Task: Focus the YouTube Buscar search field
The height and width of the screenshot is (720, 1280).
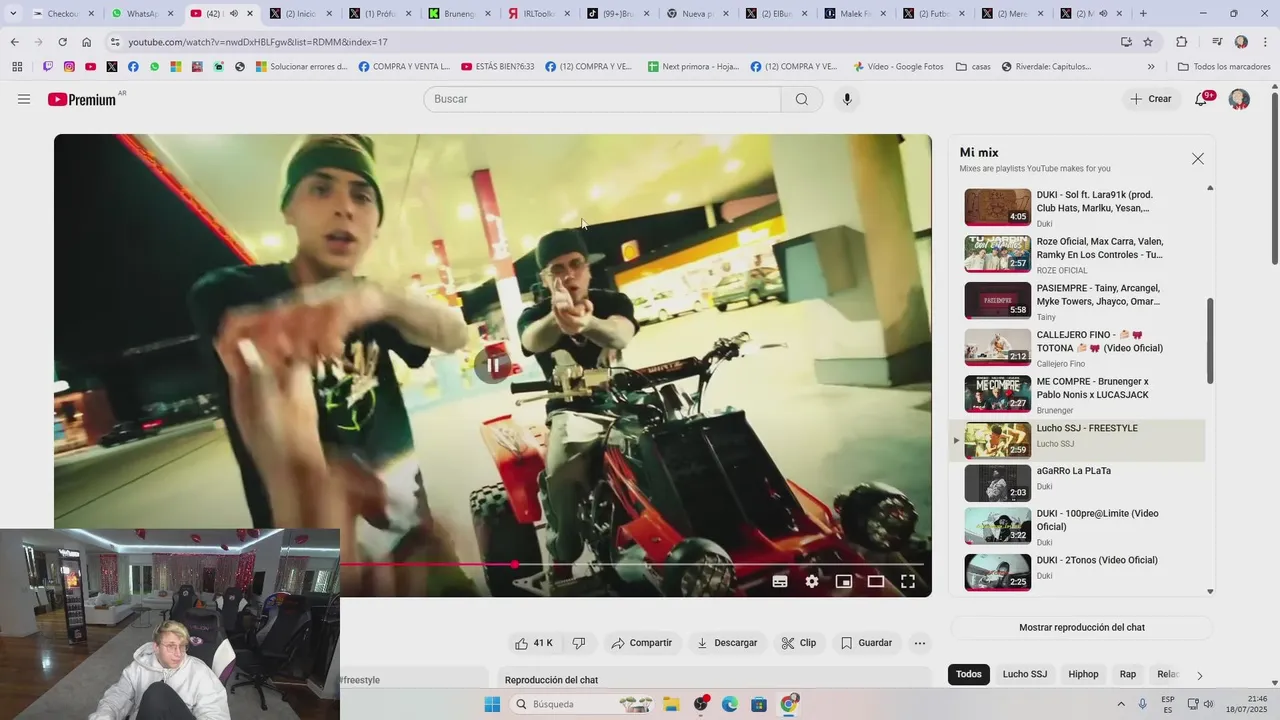Action: [602, 99]
